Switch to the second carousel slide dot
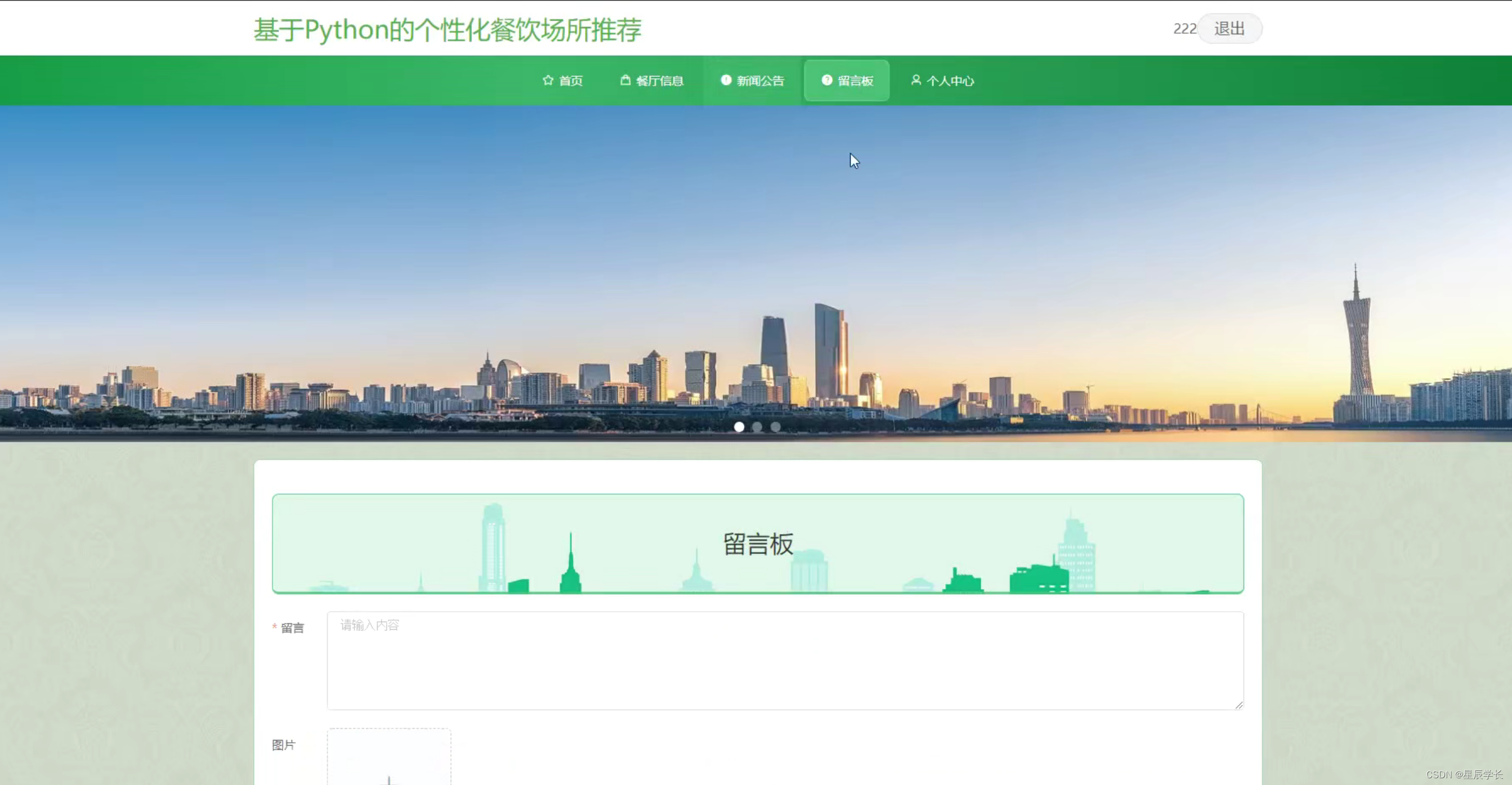This screenshot has width=1512, height=785. point(757,427)
